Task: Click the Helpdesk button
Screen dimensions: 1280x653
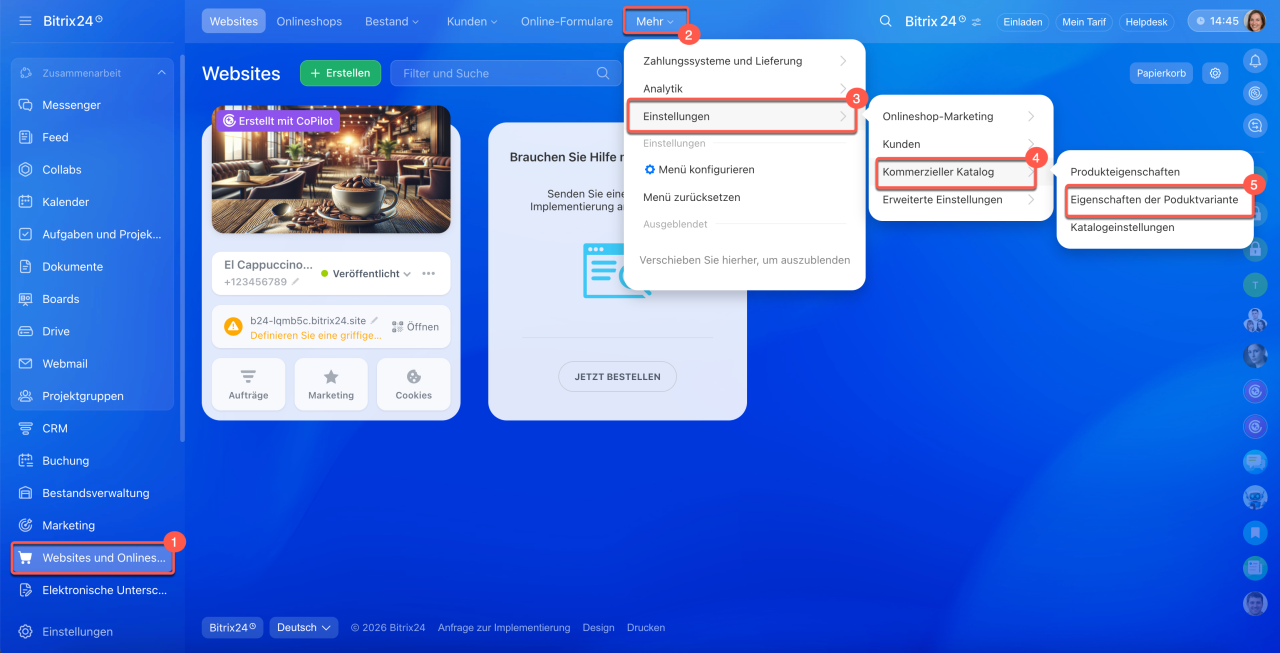Action: tap(1146, 22)
